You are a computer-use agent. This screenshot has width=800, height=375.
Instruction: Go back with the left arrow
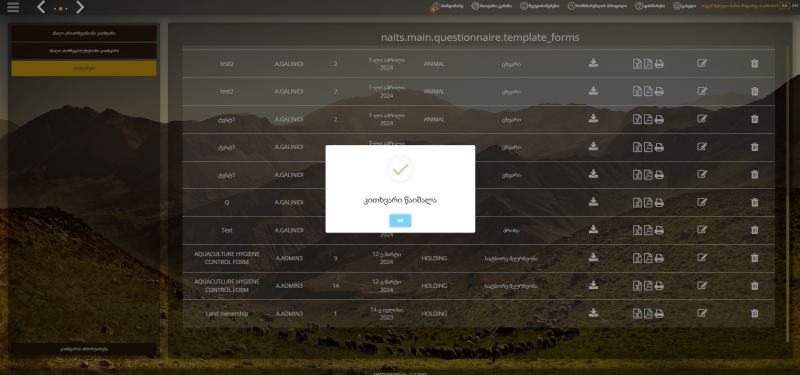click(42, 7)
